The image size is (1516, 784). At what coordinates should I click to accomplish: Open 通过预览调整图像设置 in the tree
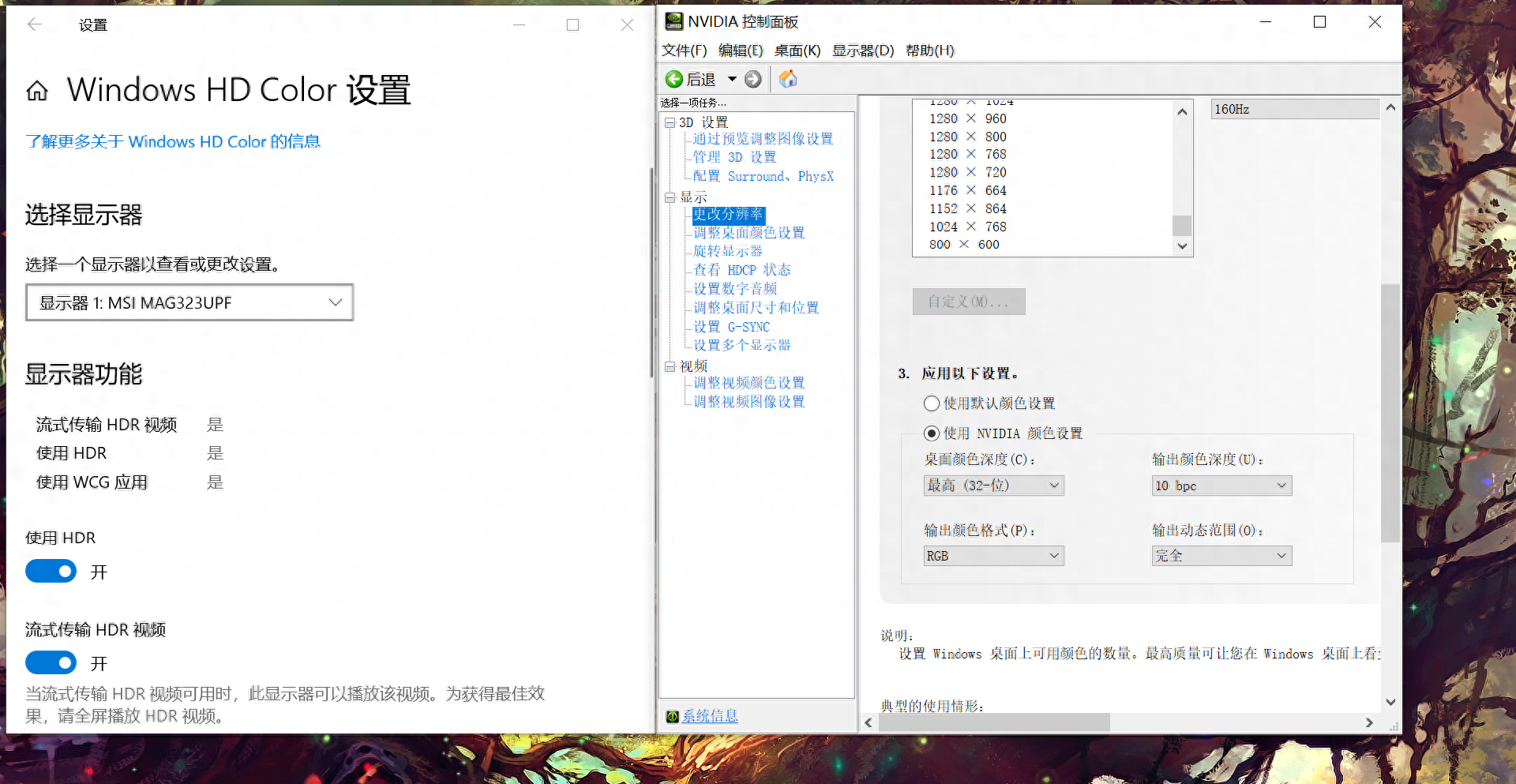(763, 139)
